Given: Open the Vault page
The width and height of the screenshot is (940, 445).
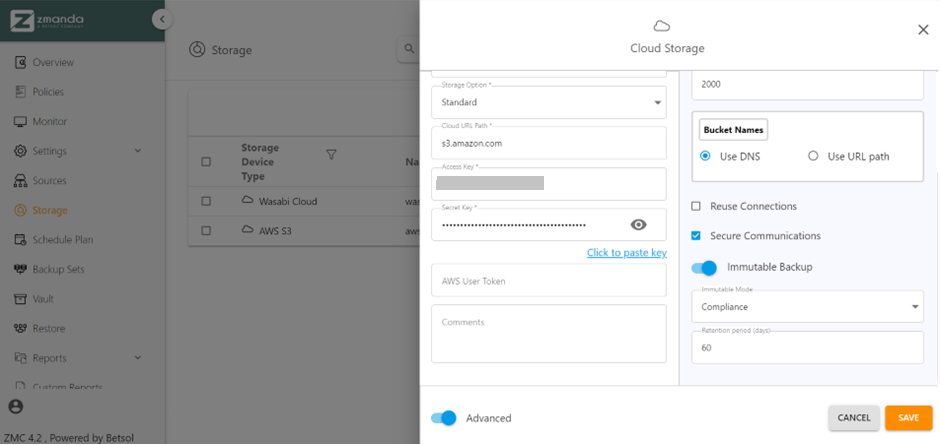Looking at the screenshot, I should point(43,299).
